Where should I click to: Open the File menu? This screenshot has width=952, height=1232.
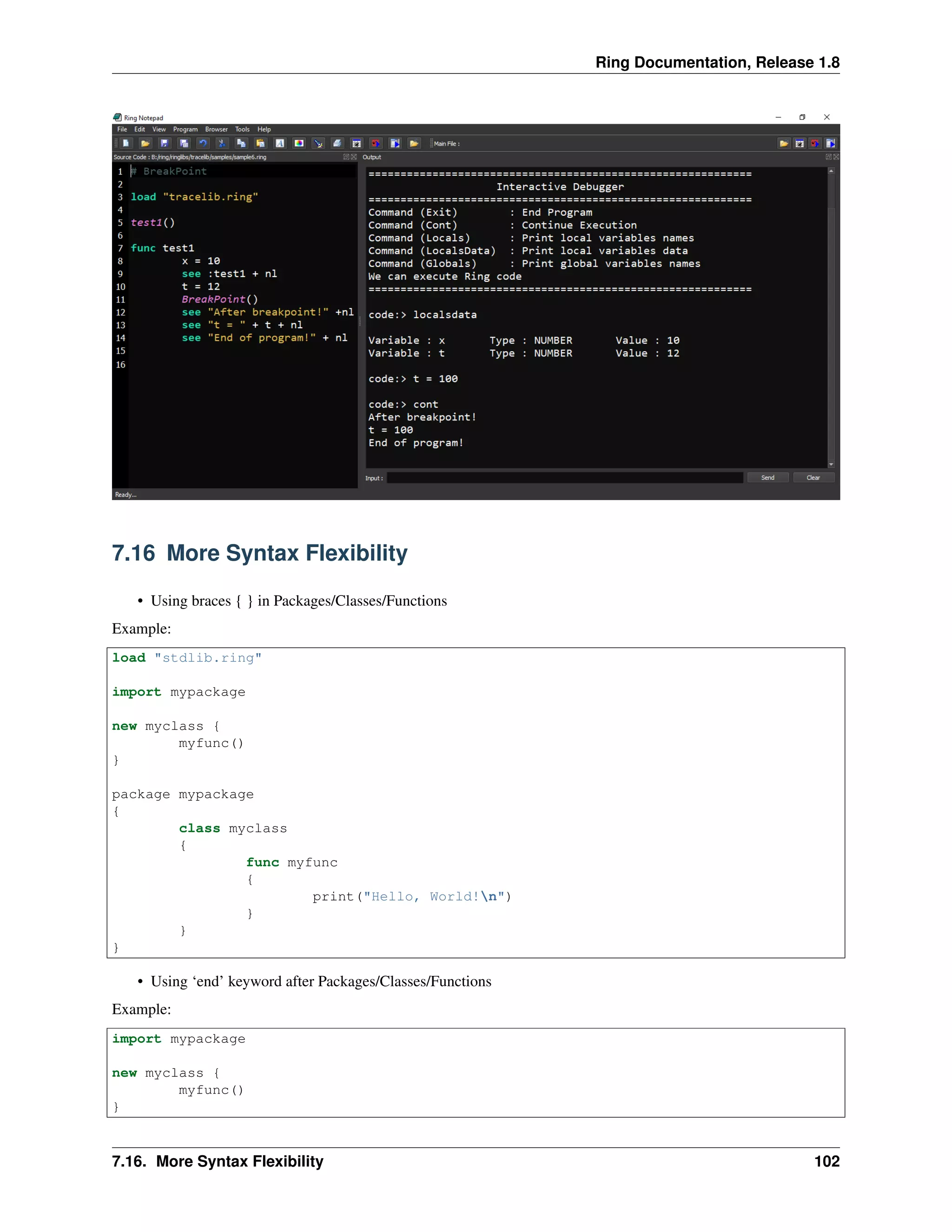pyautogui.click(x=122, y=129)
